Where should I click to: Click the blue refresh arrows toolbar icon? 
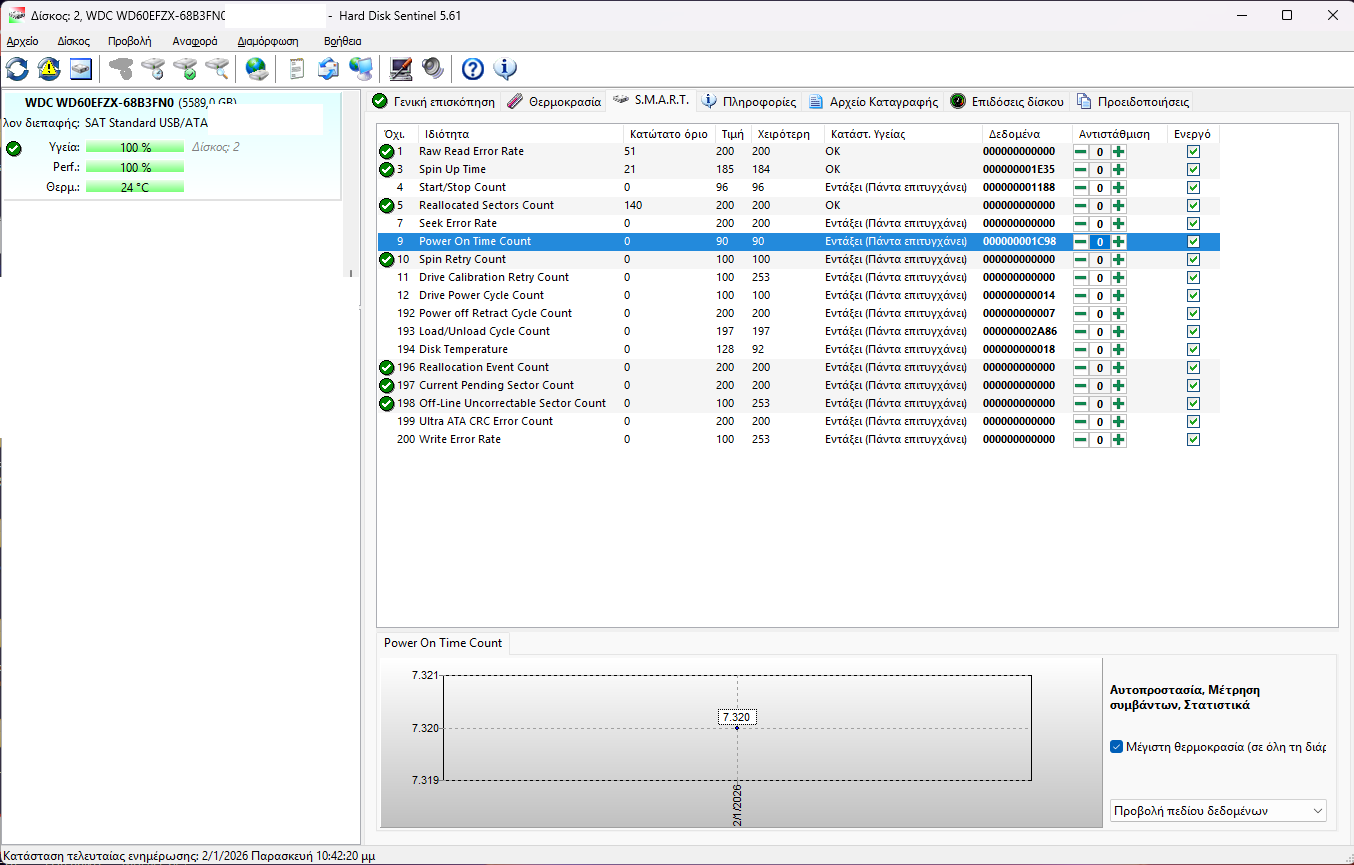point(17,69)
